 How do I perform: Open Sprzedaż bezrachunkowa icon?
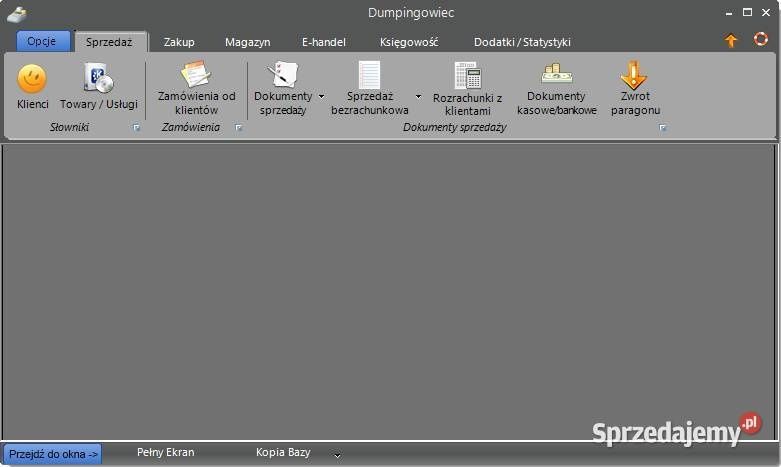pyautogui.click(x=370, y=75)
